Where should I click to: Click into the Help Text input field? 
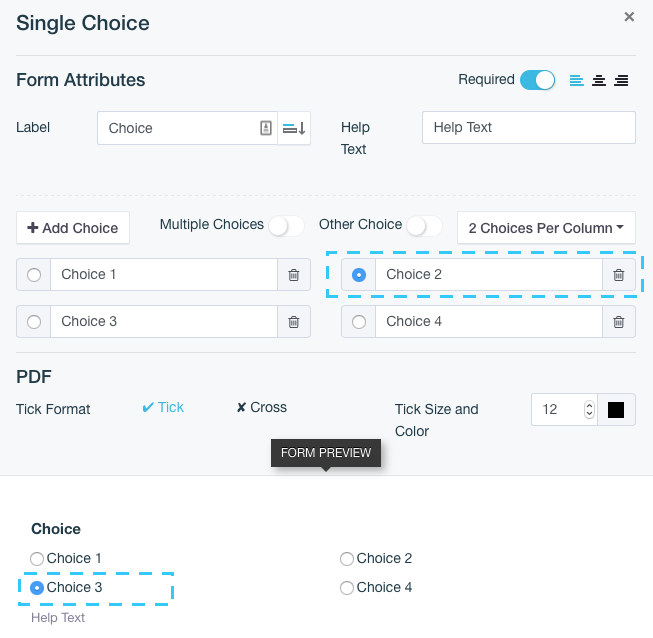coord(529,127)
